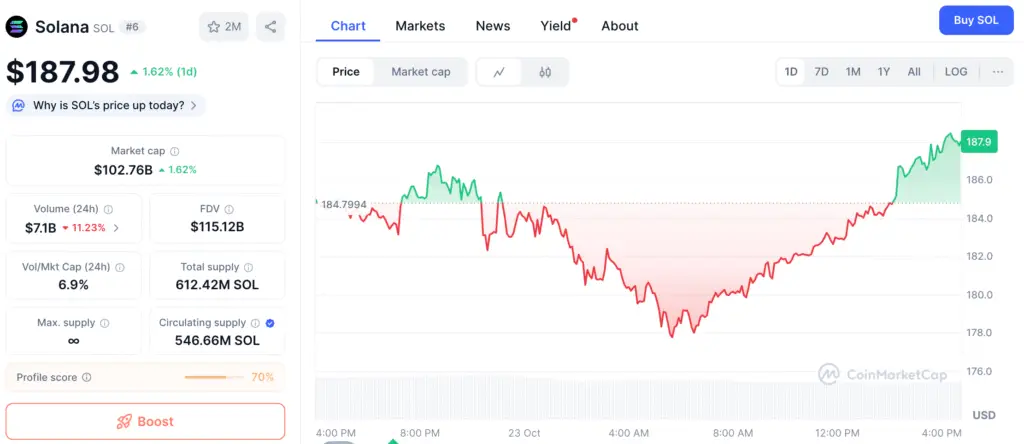Screen dimensions: 1024x444
Task: Click the Solana logo icon
Action: coord(17,27)
